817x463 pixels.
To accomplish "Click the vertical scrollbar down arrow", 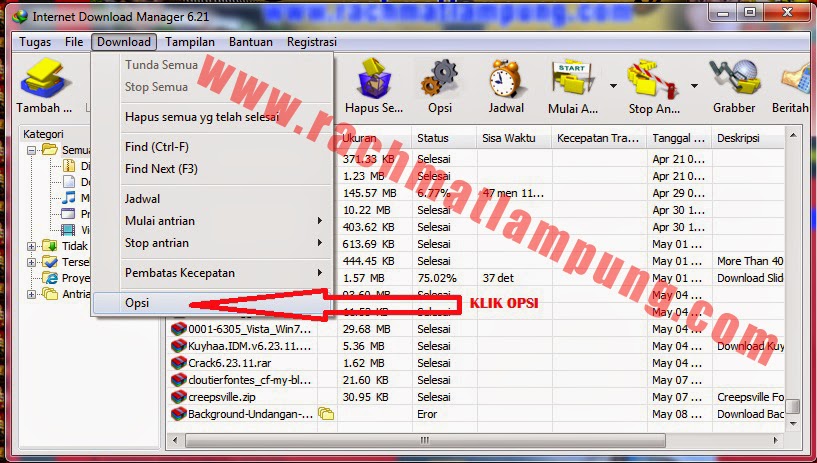I will [793, 424].
